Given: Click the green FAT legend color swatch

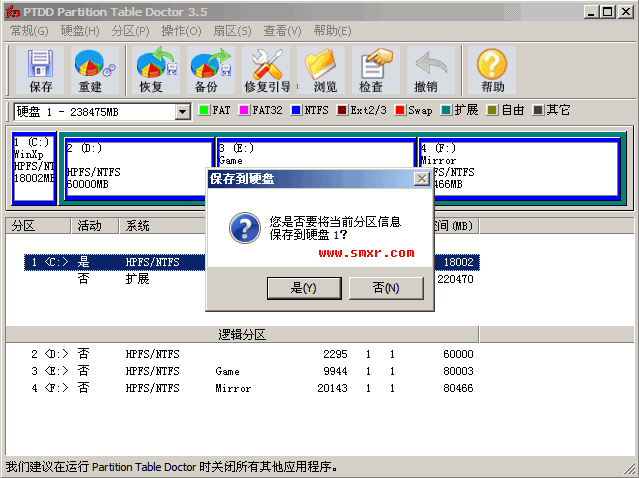Looking at the screenshot, I should (x=204, y=111).
